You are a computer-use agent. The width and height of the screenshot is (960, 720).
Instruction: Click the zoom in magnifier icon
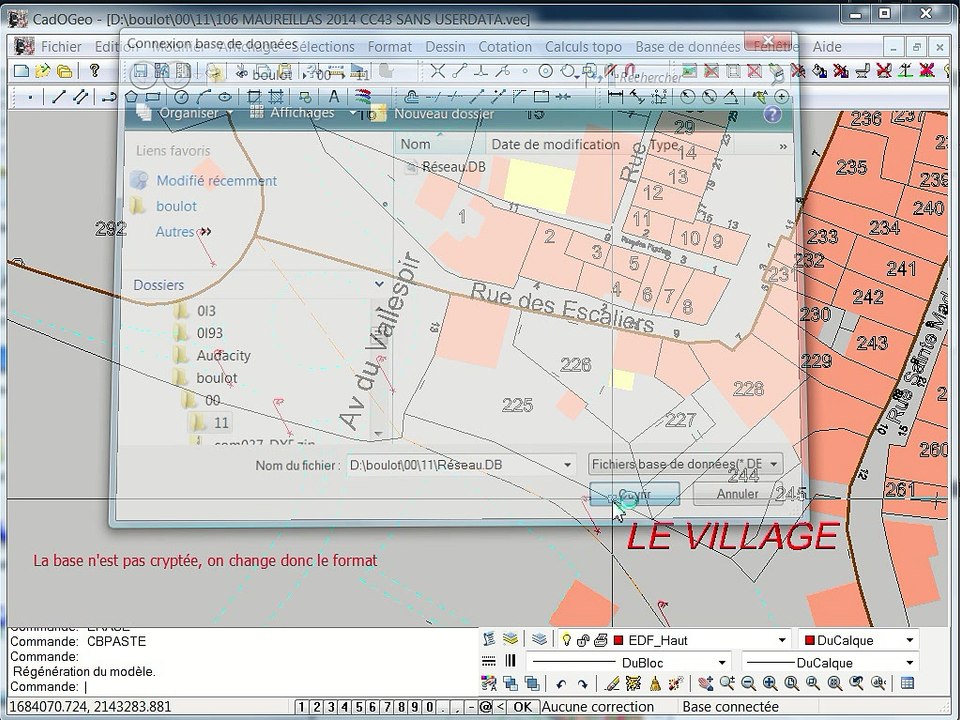(770, 683)
